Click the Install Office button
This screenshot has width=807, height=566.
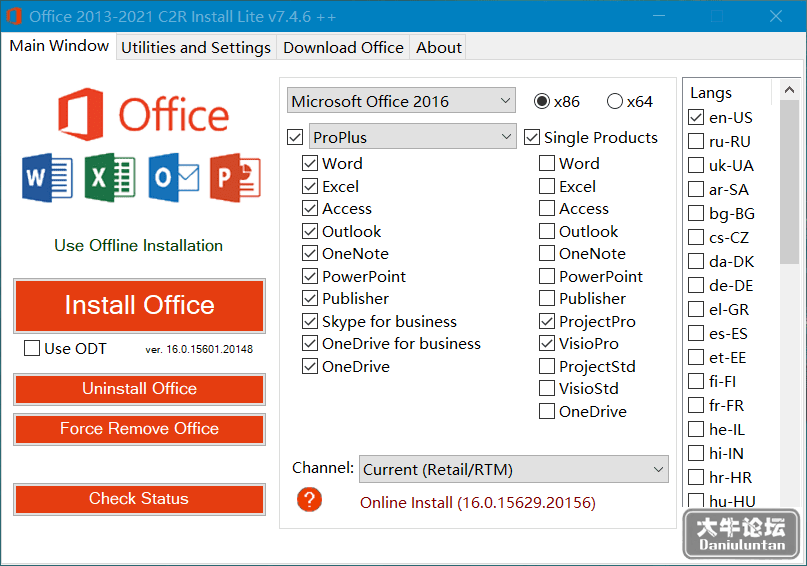coord(139,306)
